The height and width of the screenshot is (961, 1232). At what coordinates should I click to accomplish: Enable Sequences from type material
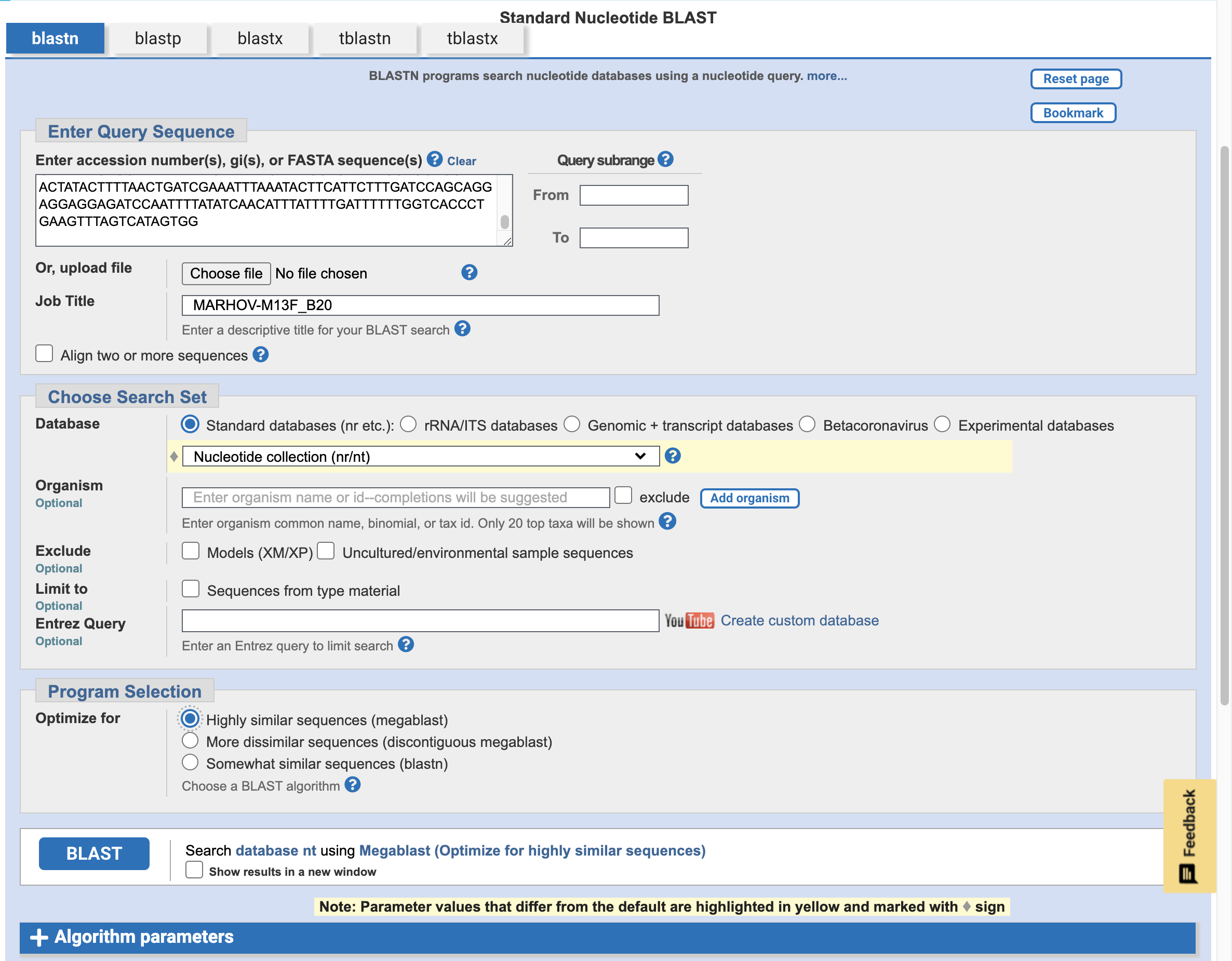click(191, 589)
